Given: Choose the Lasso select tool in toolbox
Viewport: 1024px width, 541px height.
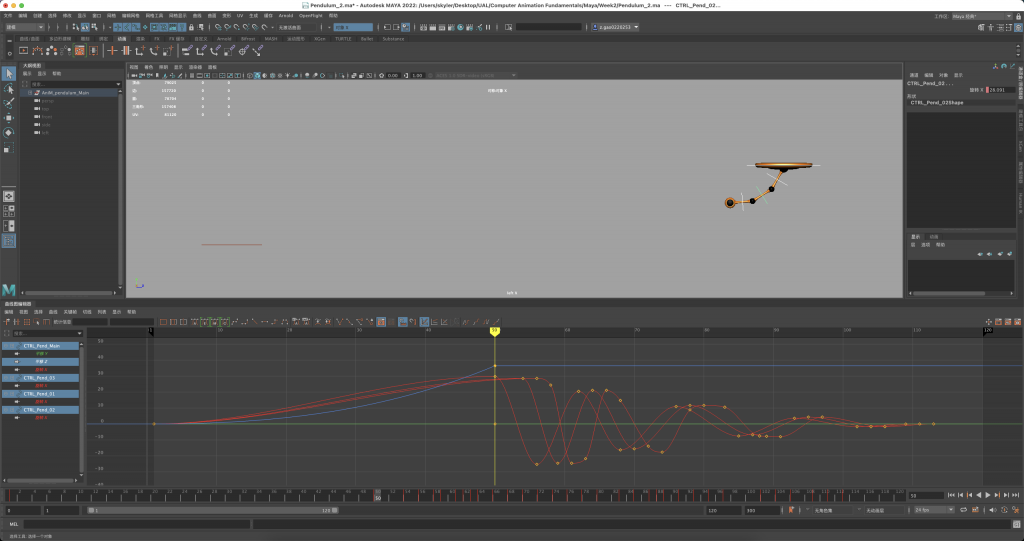Looking at the screenshot, I should (8, 88).
